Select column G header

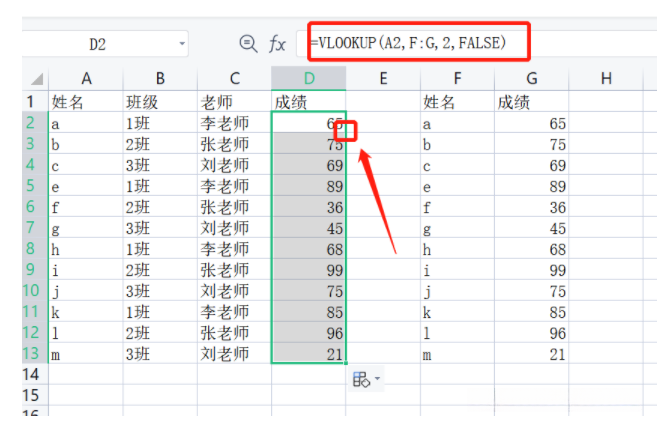click(531, 78)
